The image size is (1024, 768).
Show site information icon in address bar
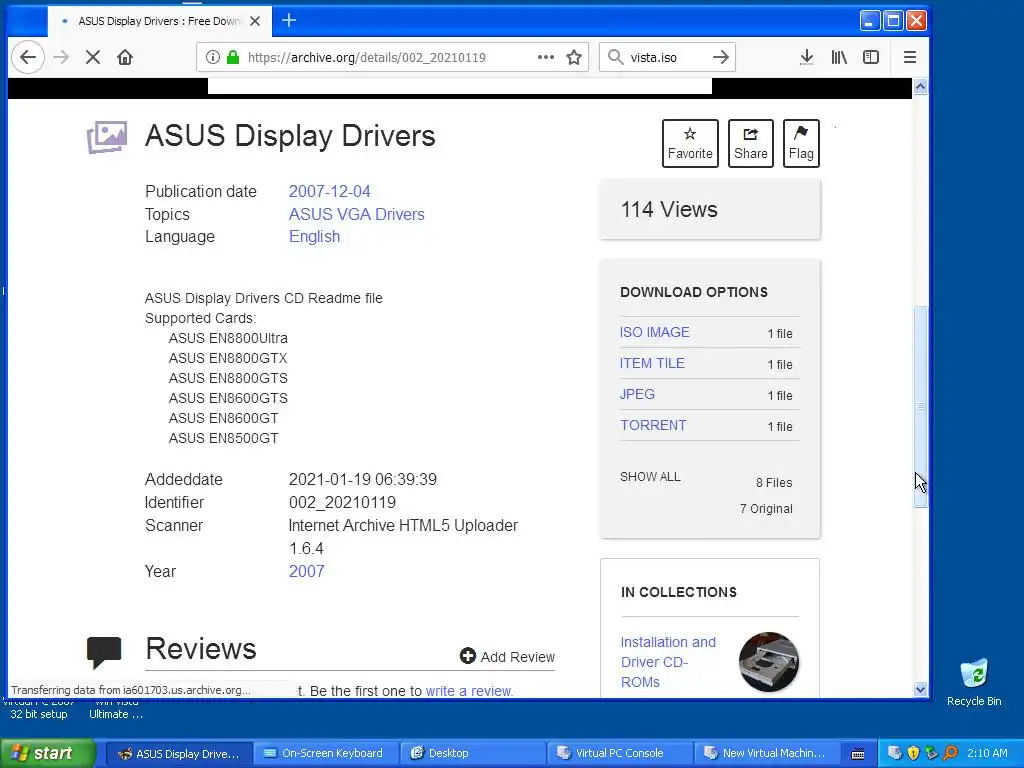(x=212, y=57)
